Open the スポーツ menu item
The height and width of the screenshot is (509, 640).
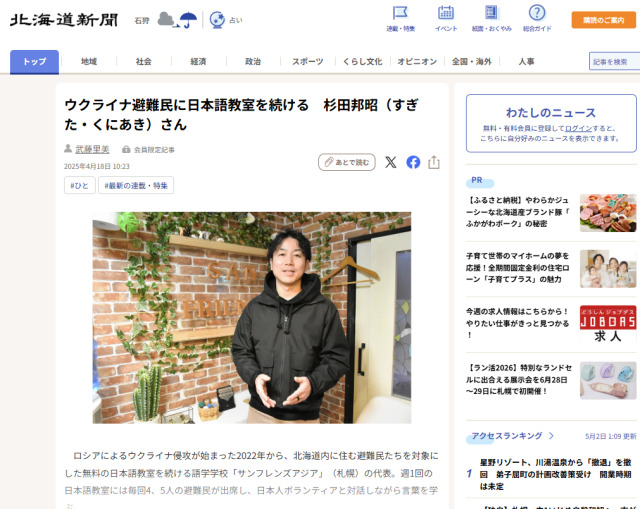coord(308,62)
